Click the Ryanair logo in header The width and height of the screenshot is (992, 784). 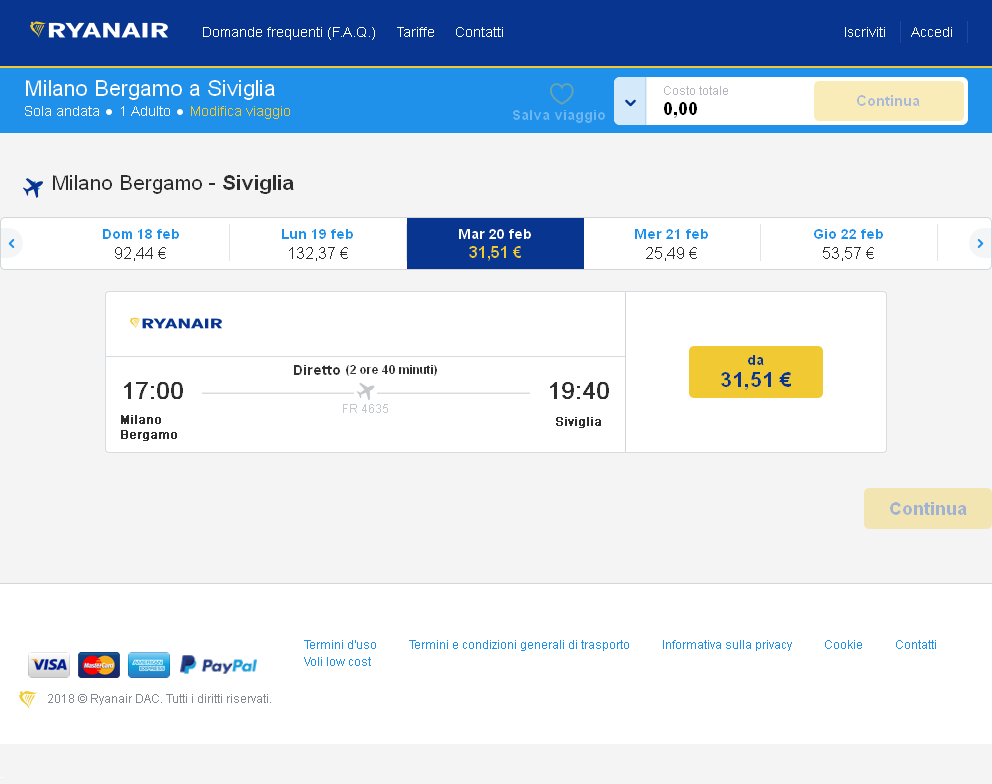coord(99,30)
